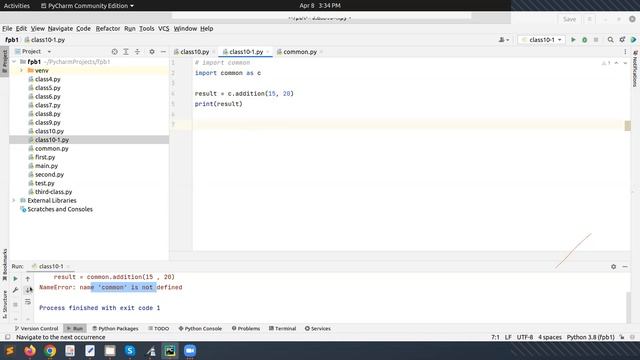This screenshot has width=640, height=360.
Task: Expand External Libraries node
Action: (14, 200)
